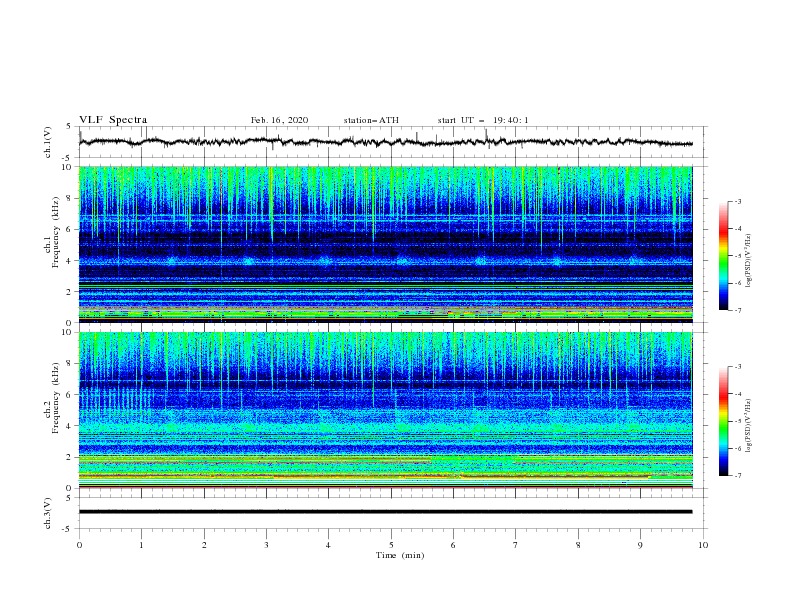Click the ch.2 spectrogram color bar
792x612 pixels.
[723, 421]
